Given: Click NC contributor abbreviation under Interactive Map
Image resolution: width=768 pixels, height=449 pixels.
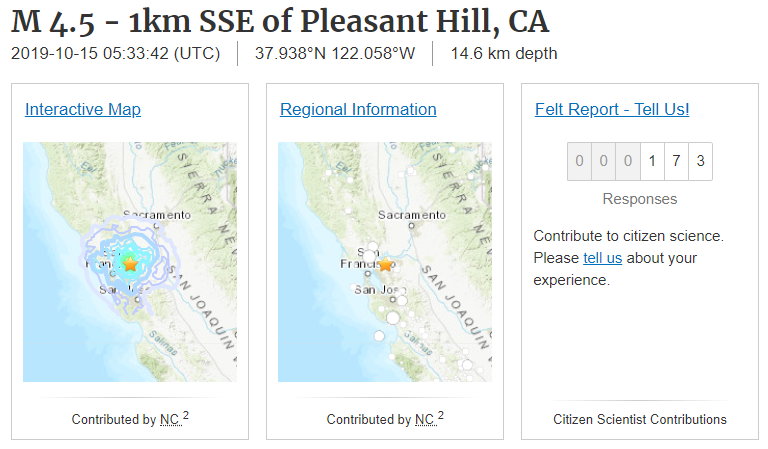Looking at the screenshot, I should point(169,420).
